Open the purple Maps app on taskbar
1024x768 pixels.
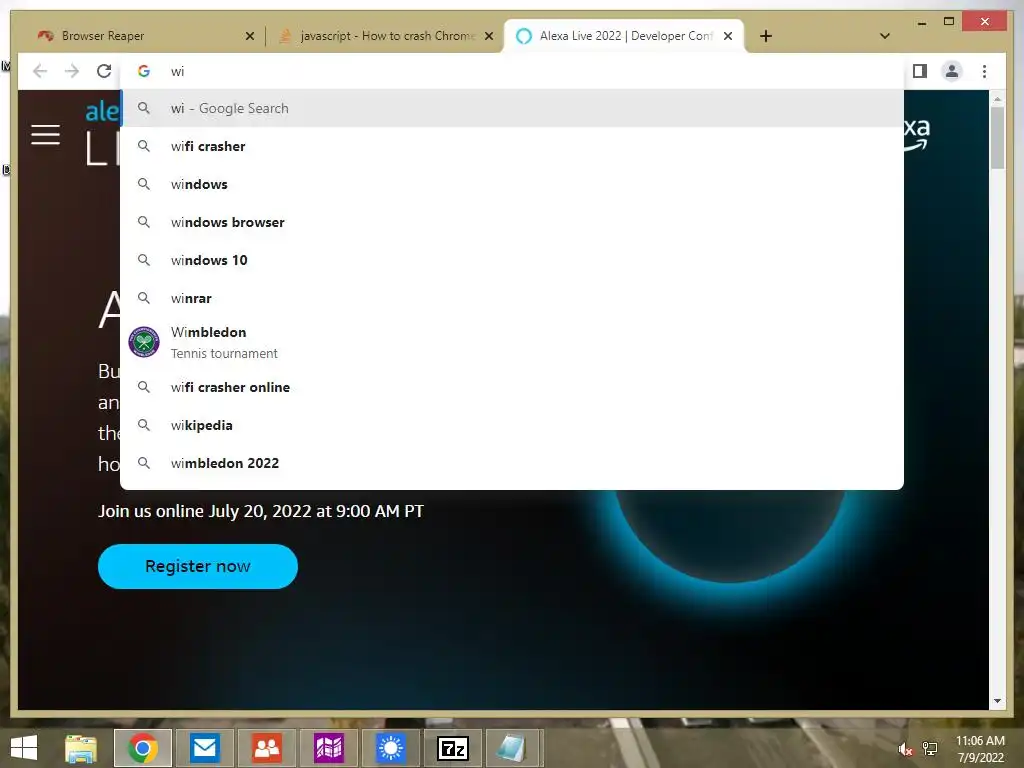[328, 748]
